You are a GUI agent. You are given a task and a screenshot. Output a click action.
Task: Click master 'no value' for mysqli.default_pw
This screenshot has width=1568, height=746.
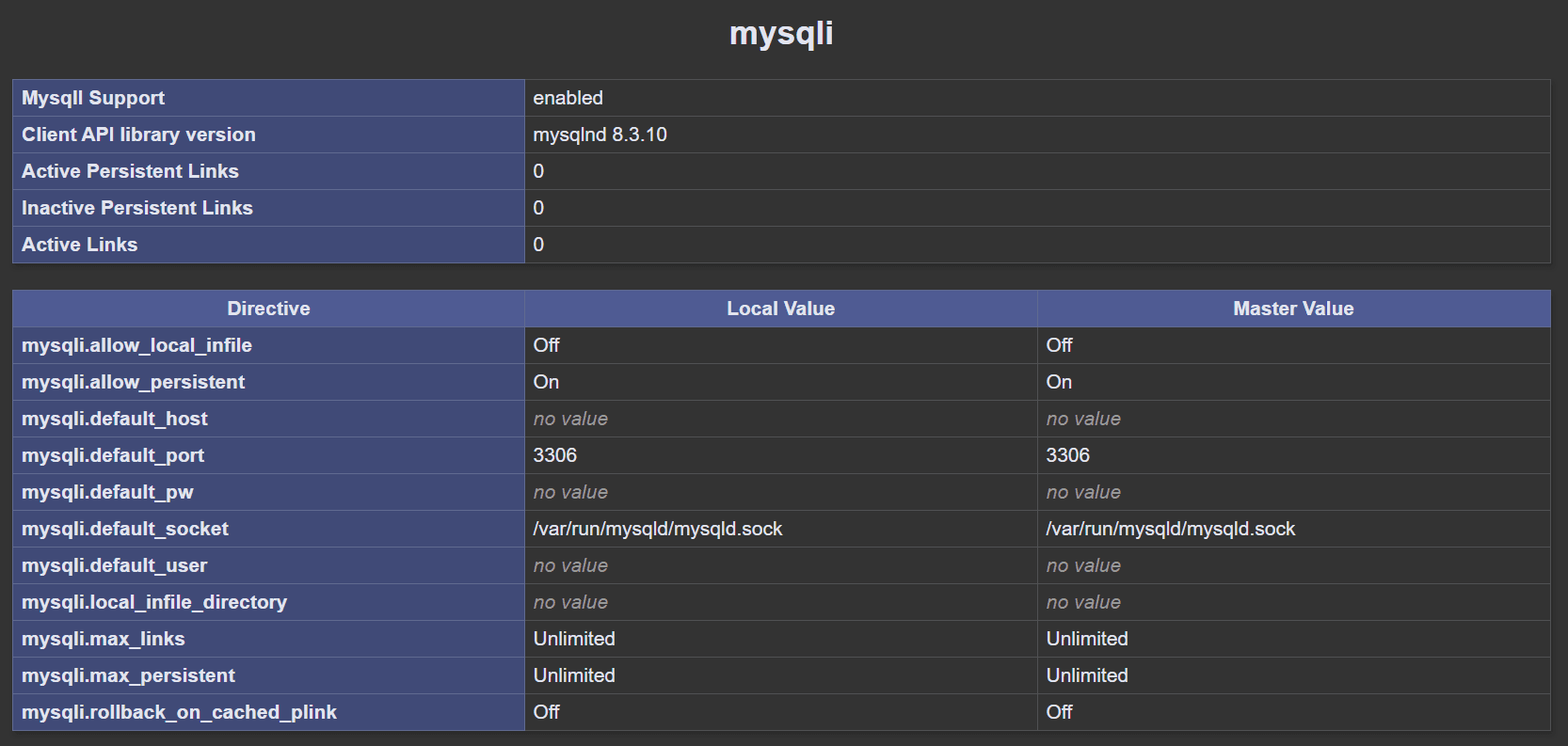[x=1083, y=492]
